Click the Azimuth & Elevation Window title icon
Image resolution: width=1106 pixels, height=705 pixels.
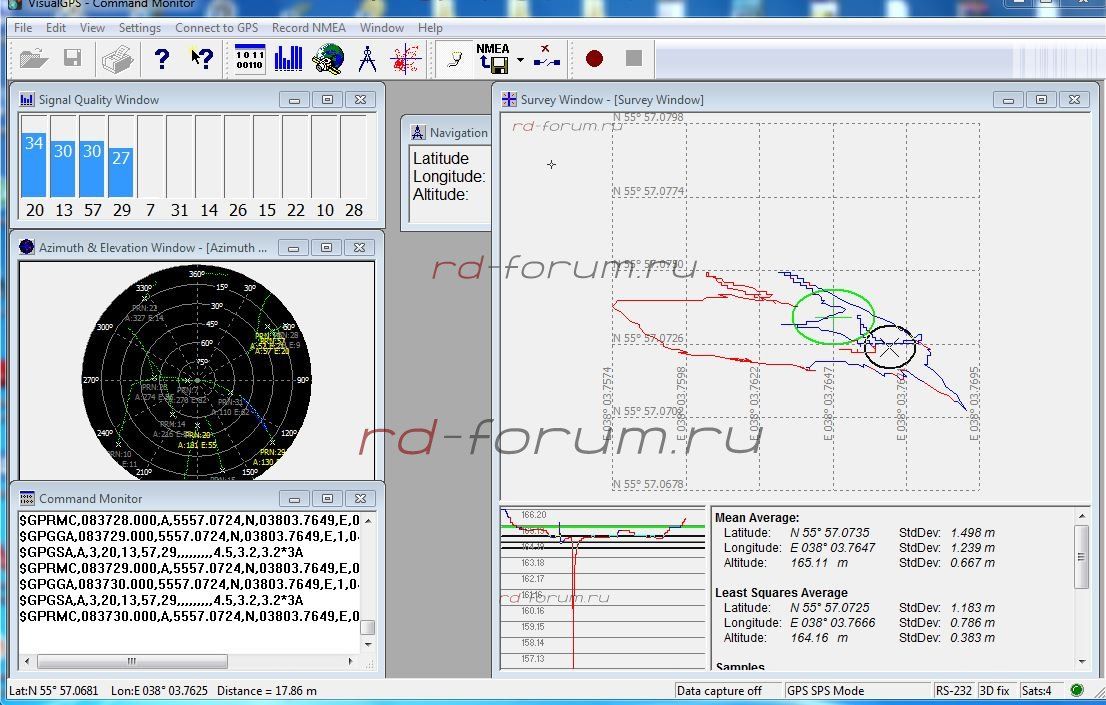27,247
